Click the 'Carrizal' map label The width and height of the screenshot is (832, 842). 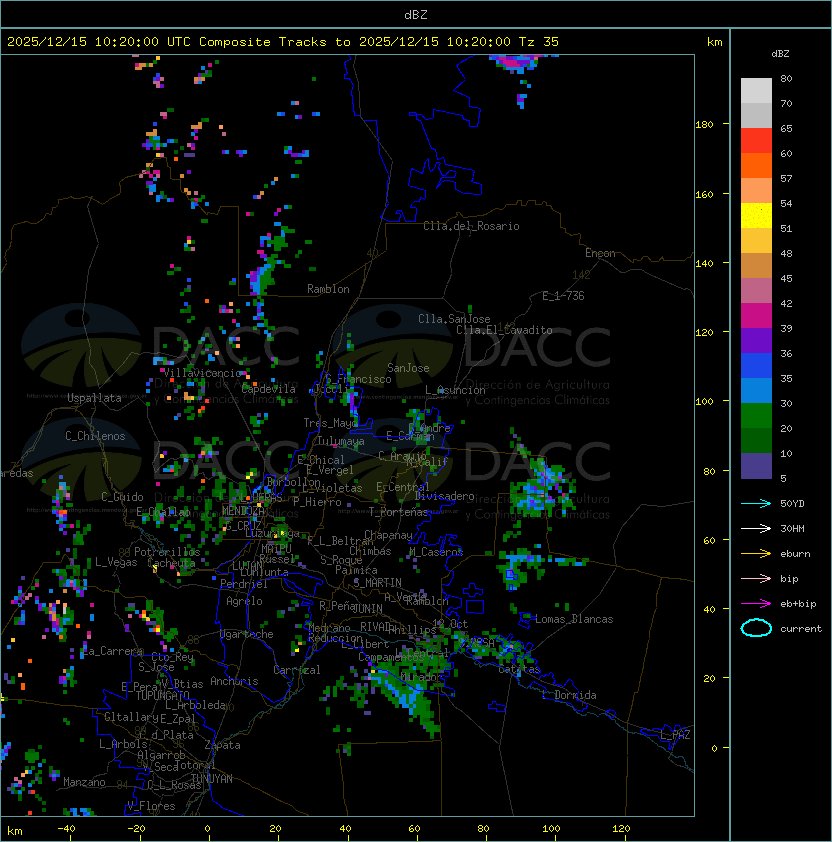click(296, 670)
